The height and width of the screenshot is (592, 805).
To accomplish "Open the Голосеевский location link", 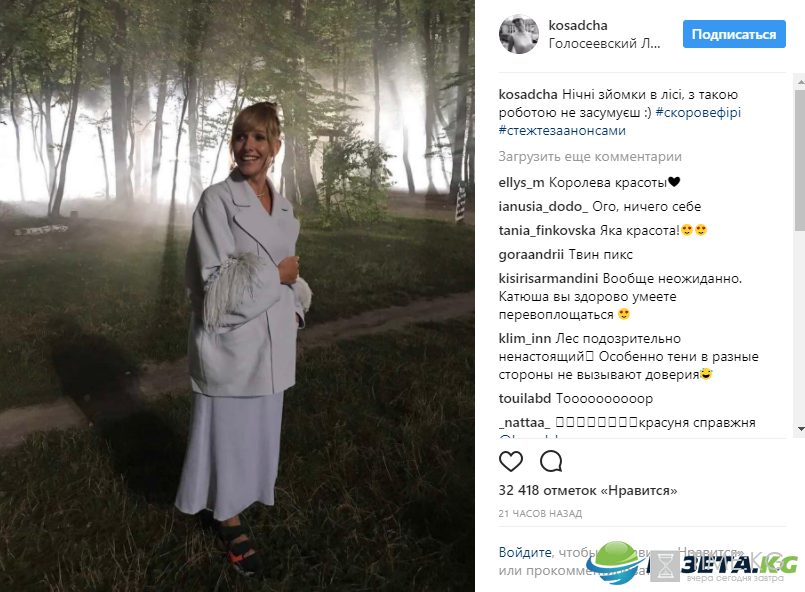I will coord(604,44).
